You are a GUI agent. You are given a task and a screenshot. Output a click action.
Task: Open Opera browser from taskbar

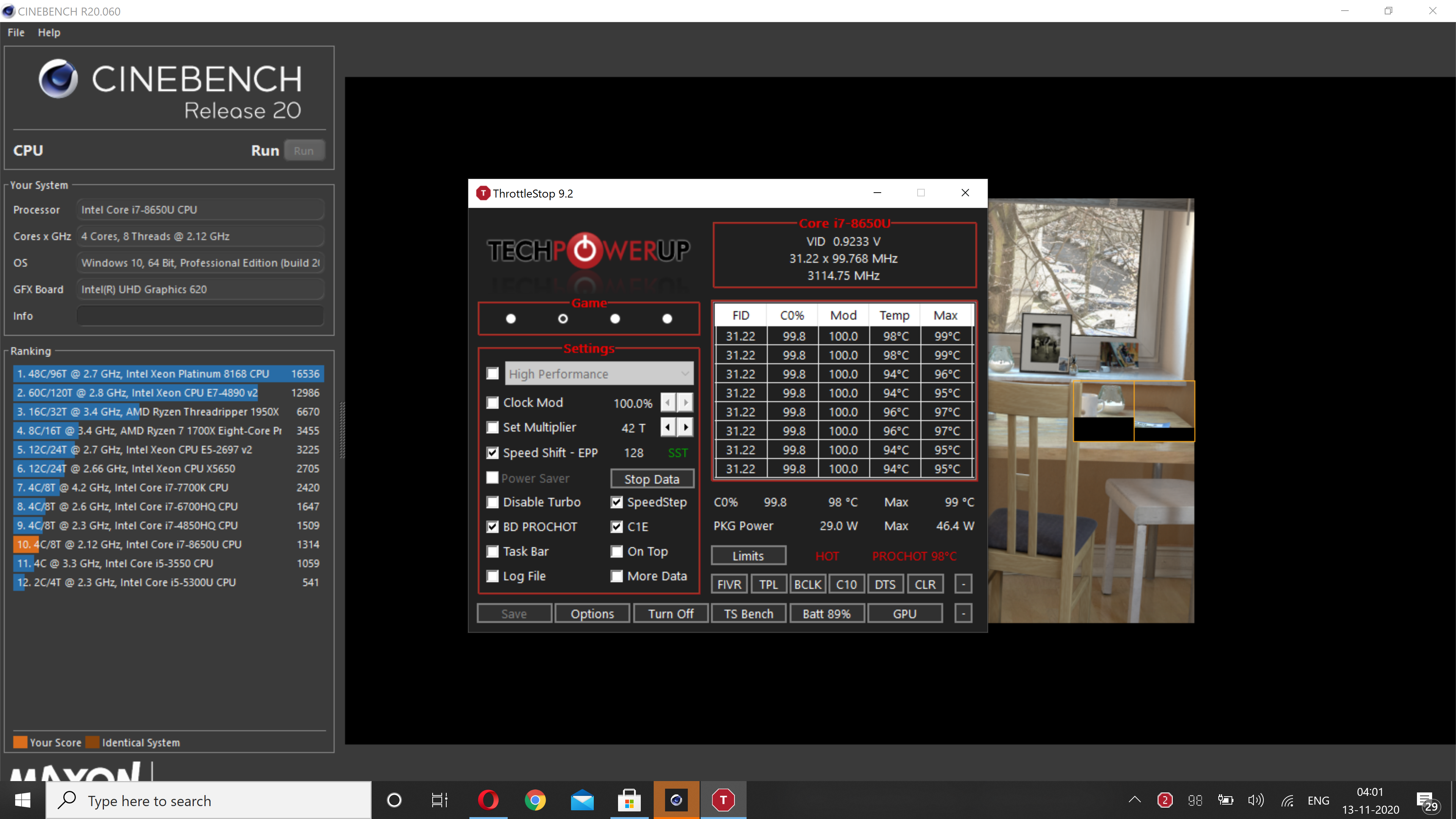tap(488, 800)
